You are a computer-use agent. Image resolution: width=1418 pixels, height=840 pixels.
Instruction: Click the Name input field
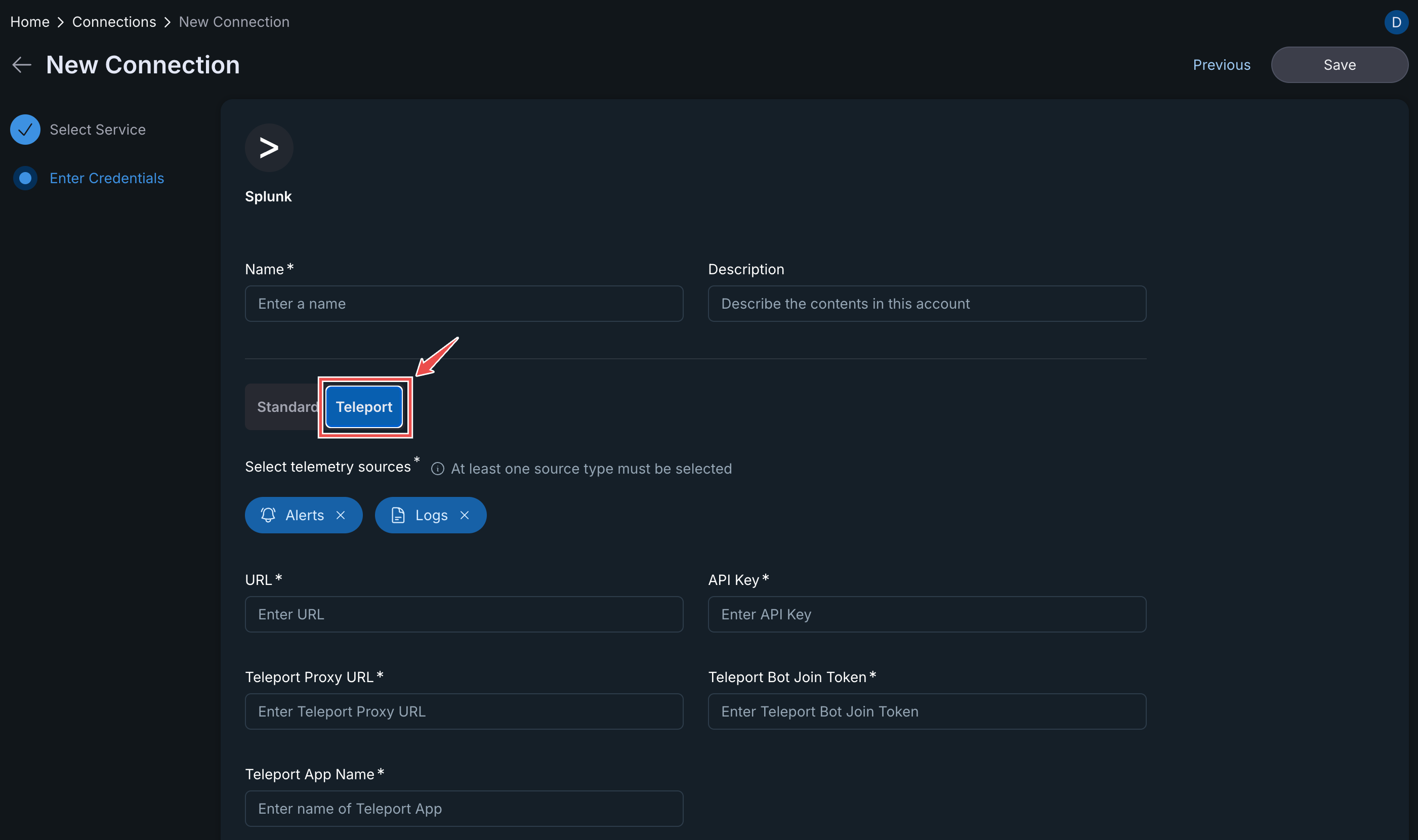pos(464,304)
